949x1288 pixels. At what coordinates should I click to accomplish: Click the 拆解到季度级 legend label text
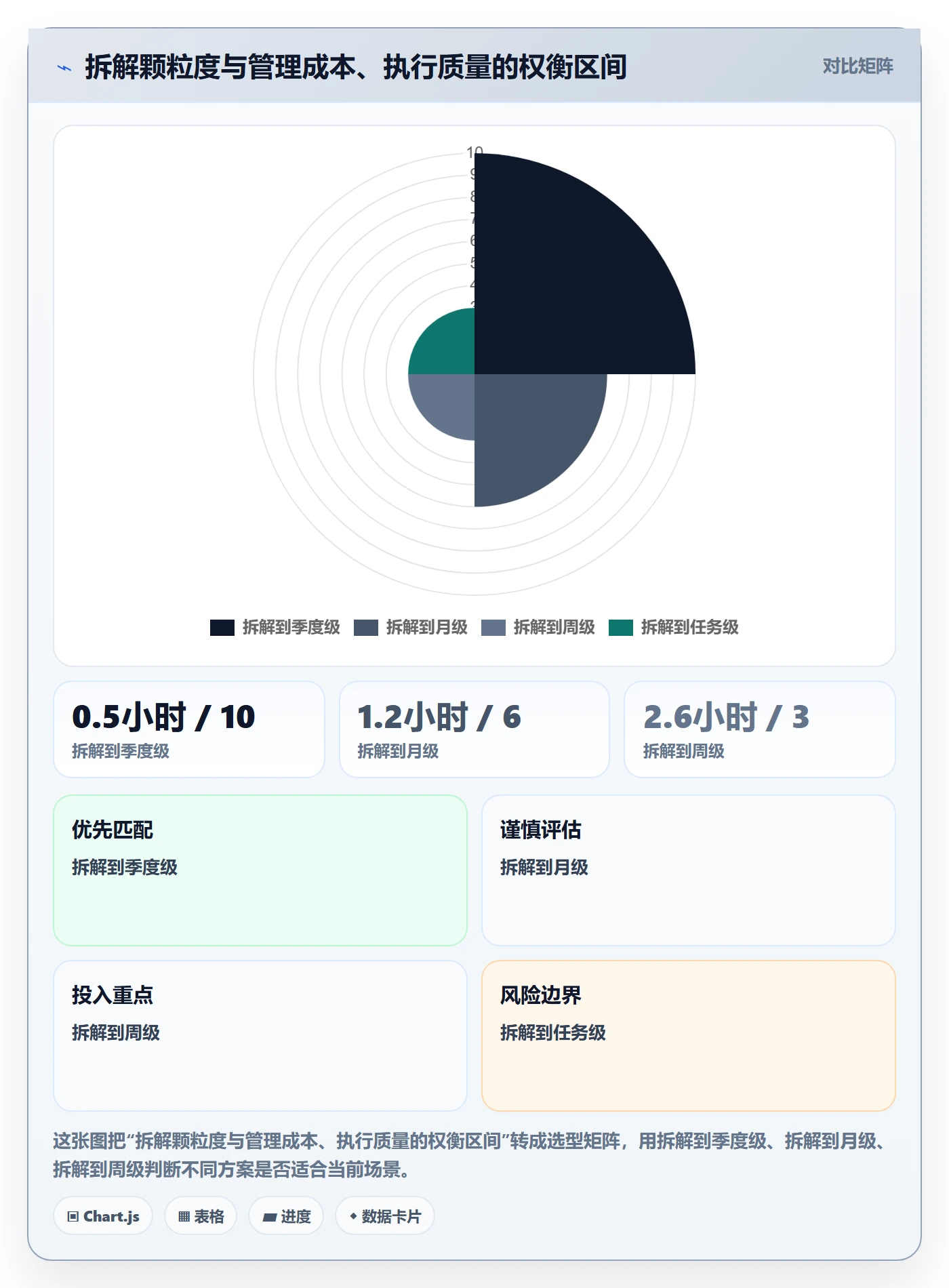[x=291, y=627]
